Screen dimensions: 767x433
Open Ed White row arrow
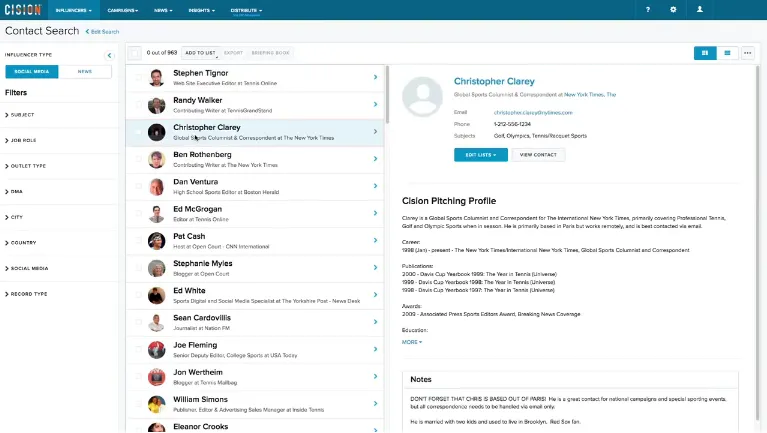coord(375,295)
